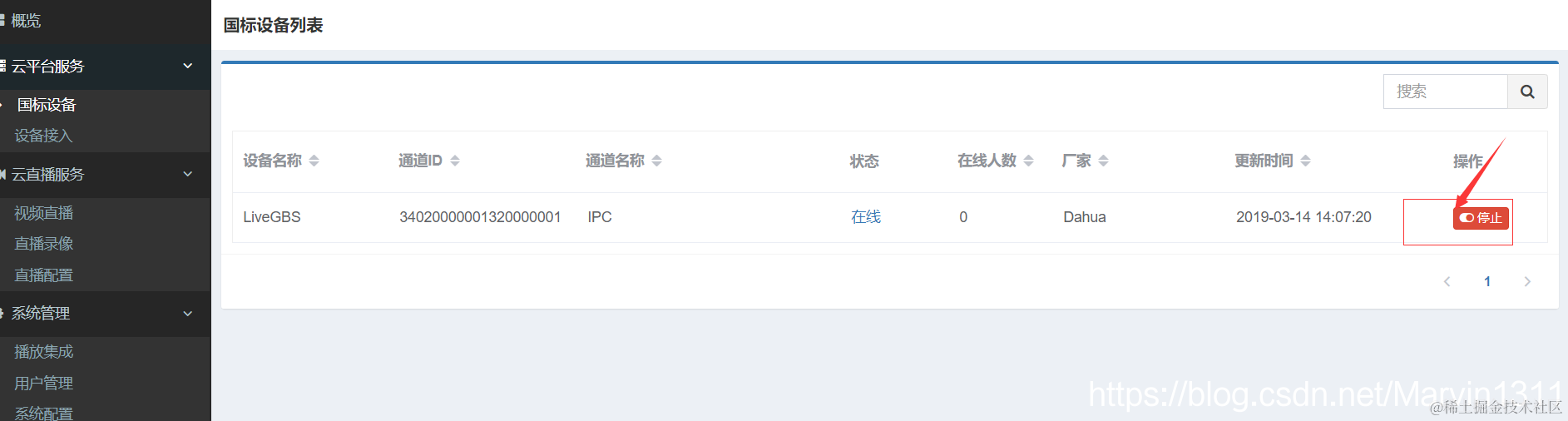This screenshot has width=1568, height=421.
Task: Click into the 搜索 search input field
Action: (1446, 92)
